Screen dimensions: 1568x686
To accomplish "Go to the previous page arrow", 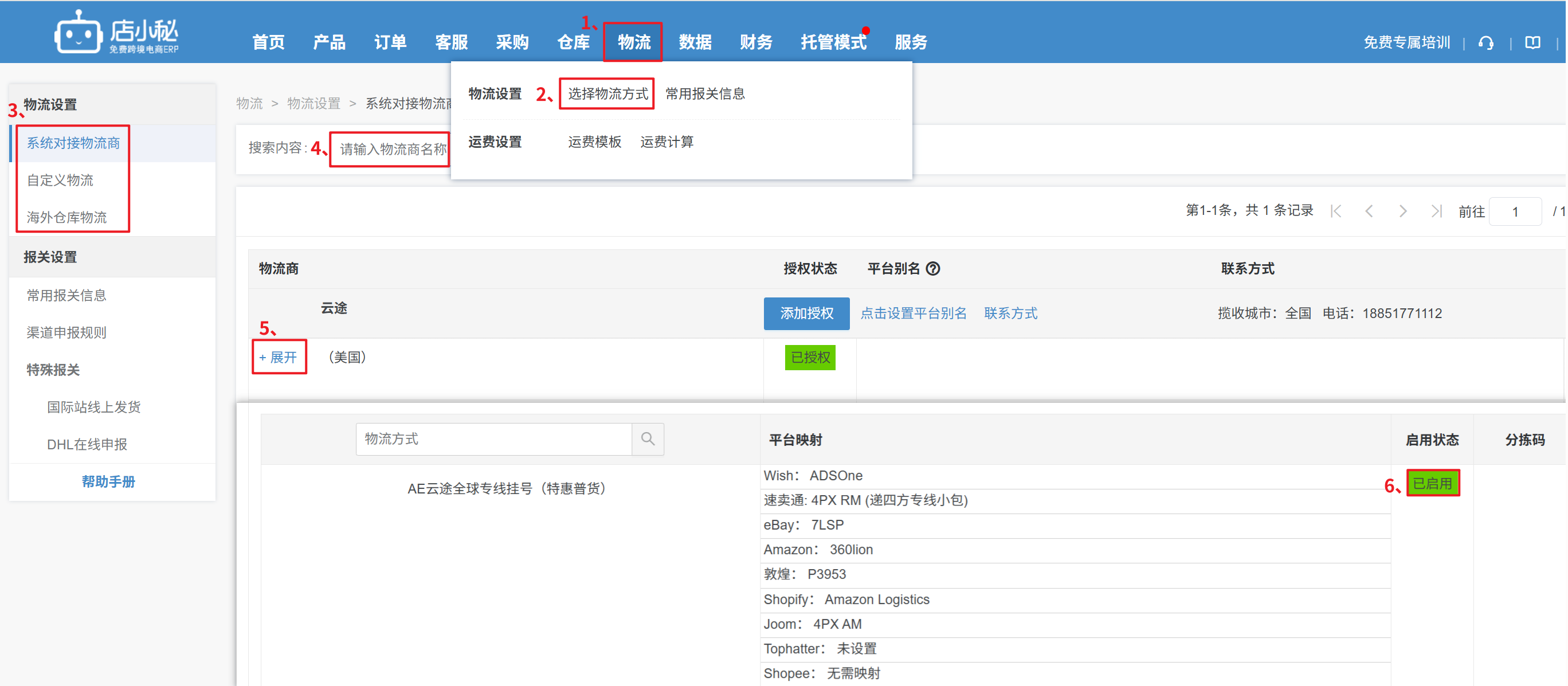I will 1369,211.
